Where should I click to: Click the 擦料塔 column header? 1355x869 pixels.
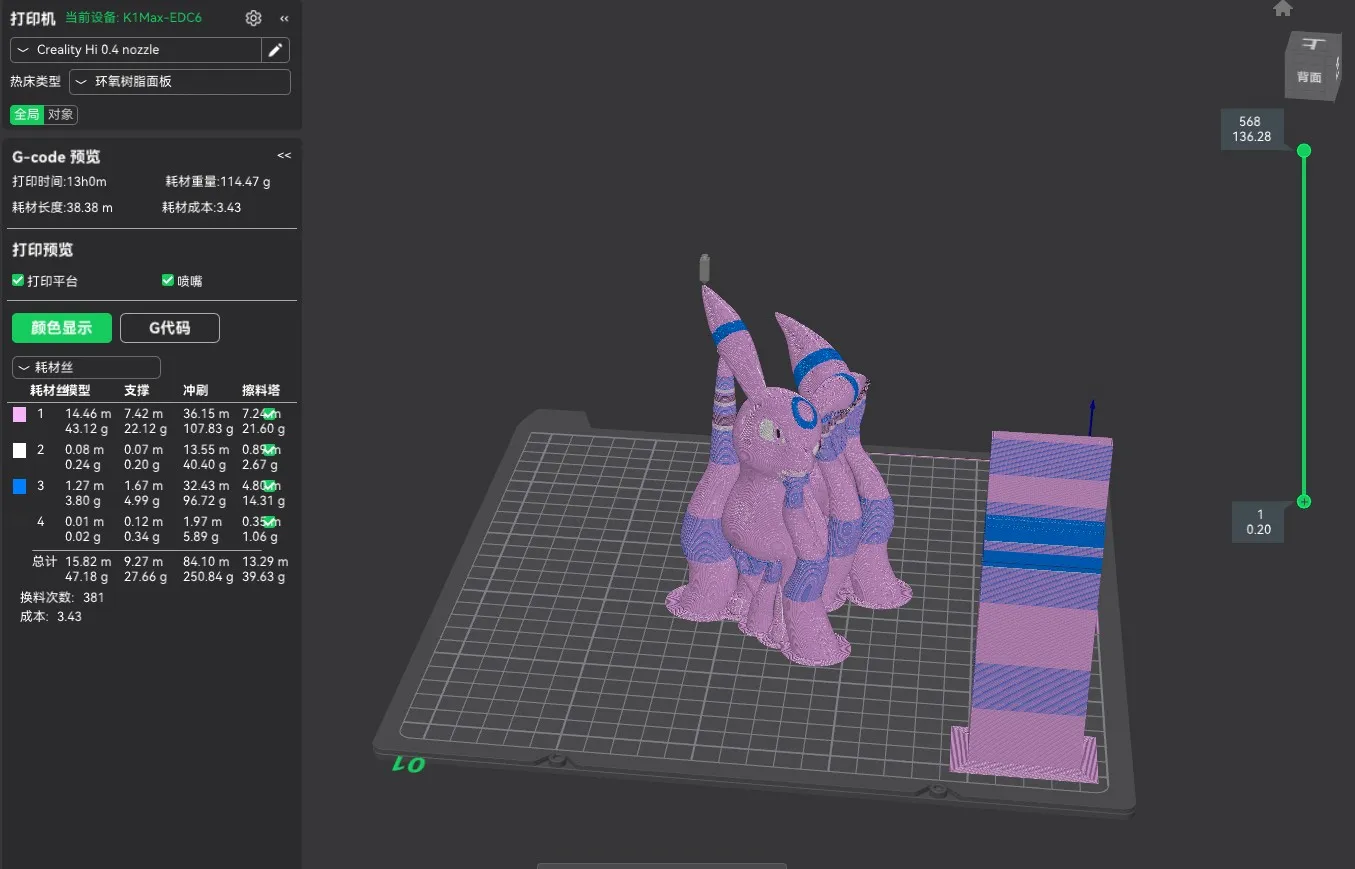pyautogui.click(x=261, y=390)
